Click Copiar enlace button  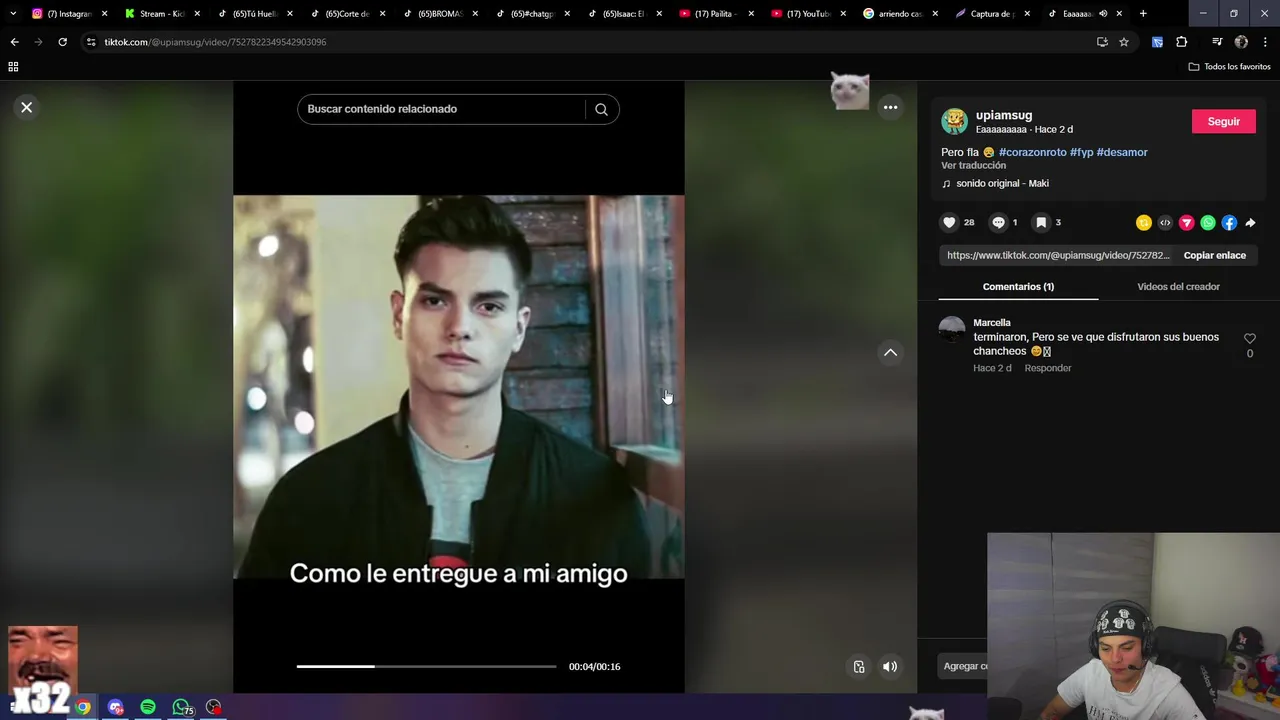point(1214,255)
